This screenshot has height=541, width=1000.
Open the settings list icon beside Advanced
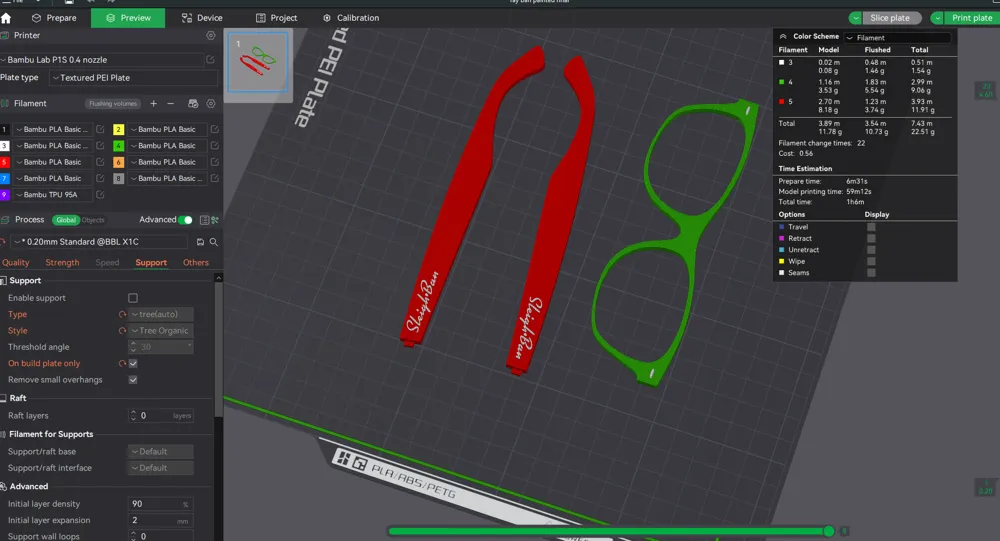click(204, 220)
